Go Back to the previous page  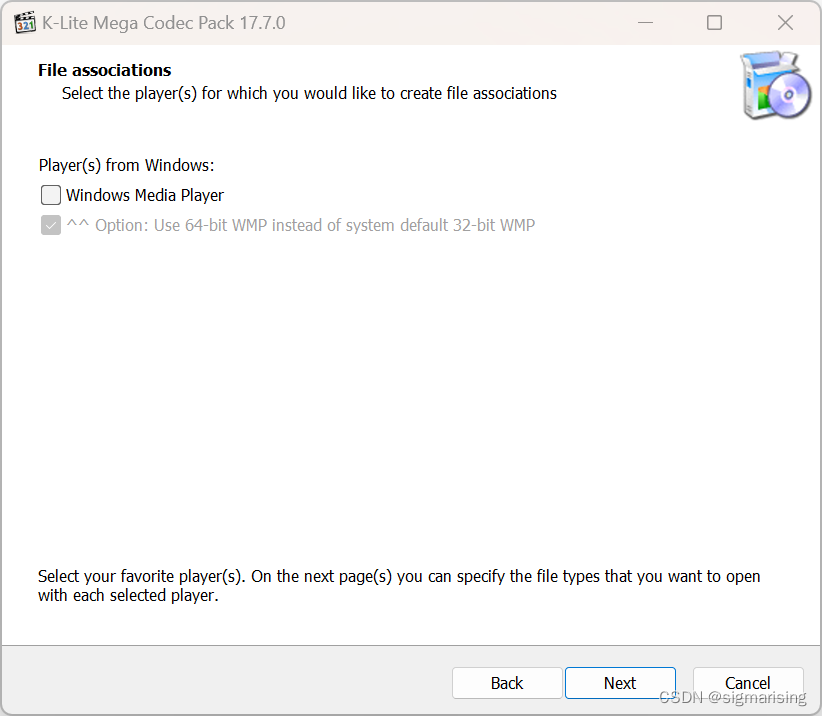click(507, 683)
